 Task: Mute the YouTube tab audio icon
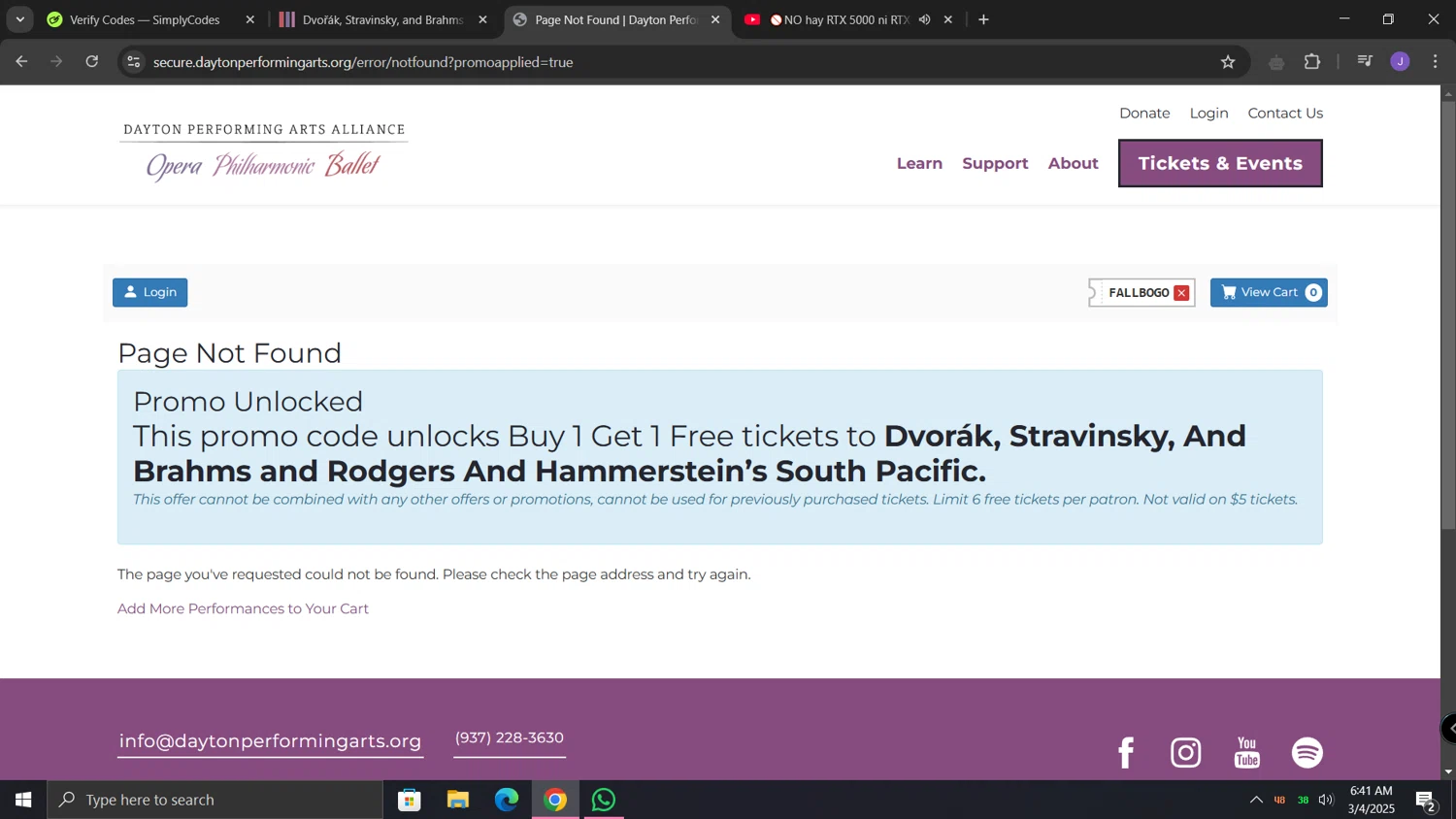coord(925,19)
